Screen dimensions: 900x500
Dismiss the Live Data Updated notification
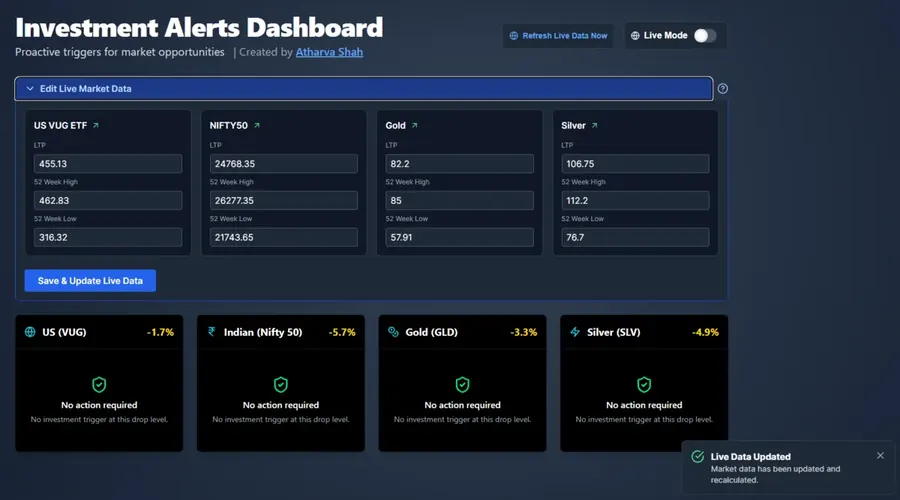880,456
